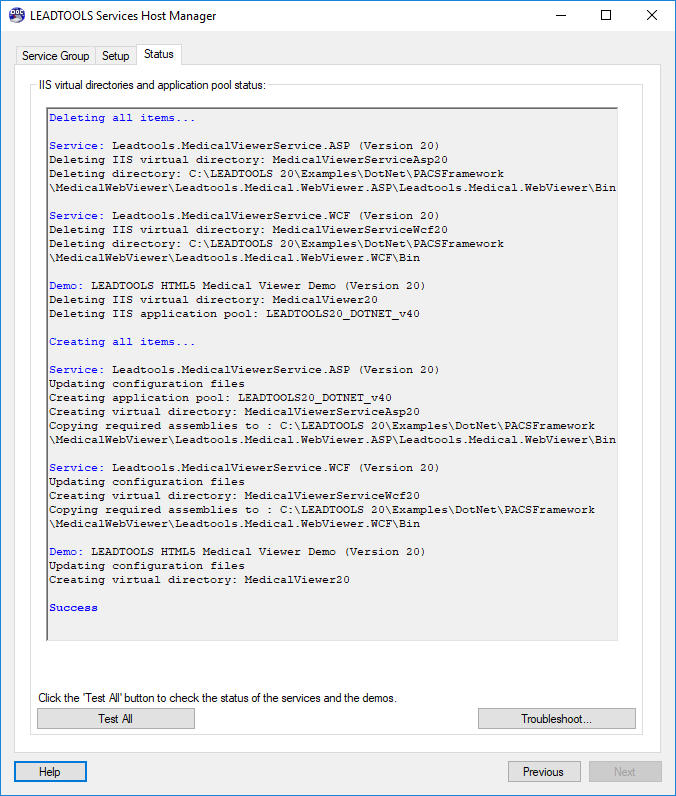Image resolution: width=676 pixels, height=796 pixels.
Task: Click the 'Creating all items...' log line
Action: (x=122, y=342)
